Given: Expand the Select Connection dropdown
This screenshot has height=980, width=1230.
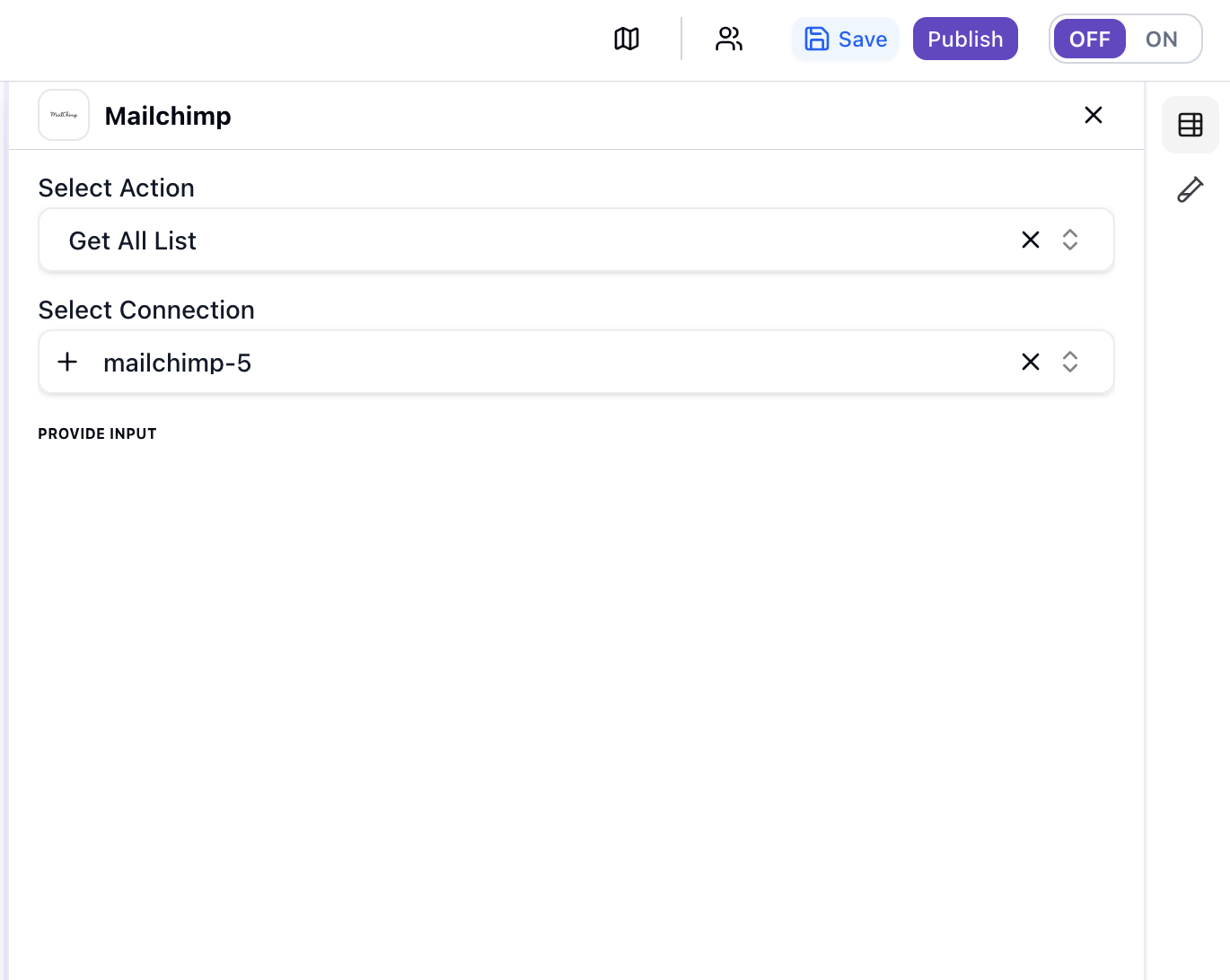Looking at the screenshot, I should (x=1069, y=362).
